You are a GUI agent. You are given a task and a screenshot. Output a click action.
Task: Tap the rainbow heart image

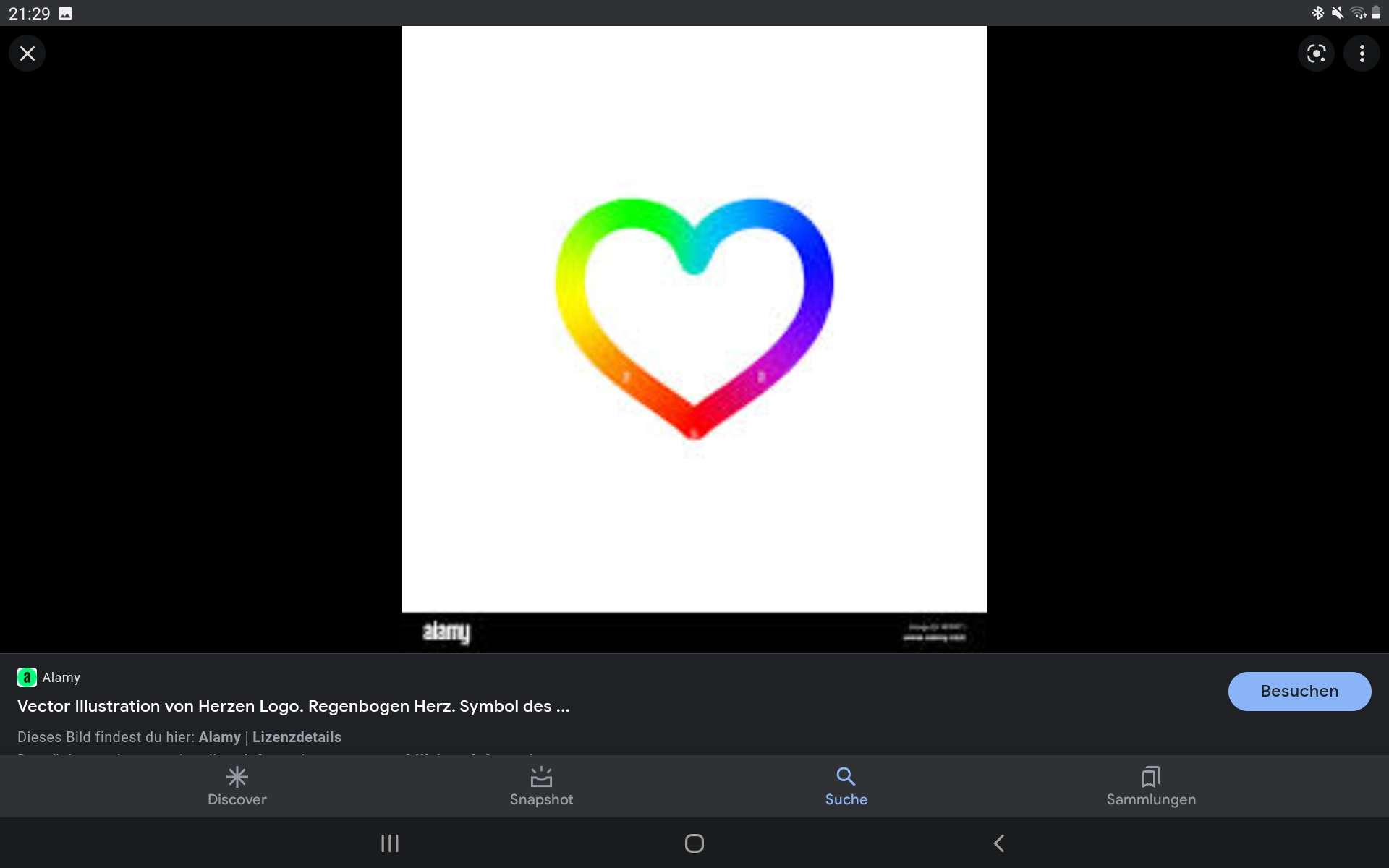pos(694,318)
